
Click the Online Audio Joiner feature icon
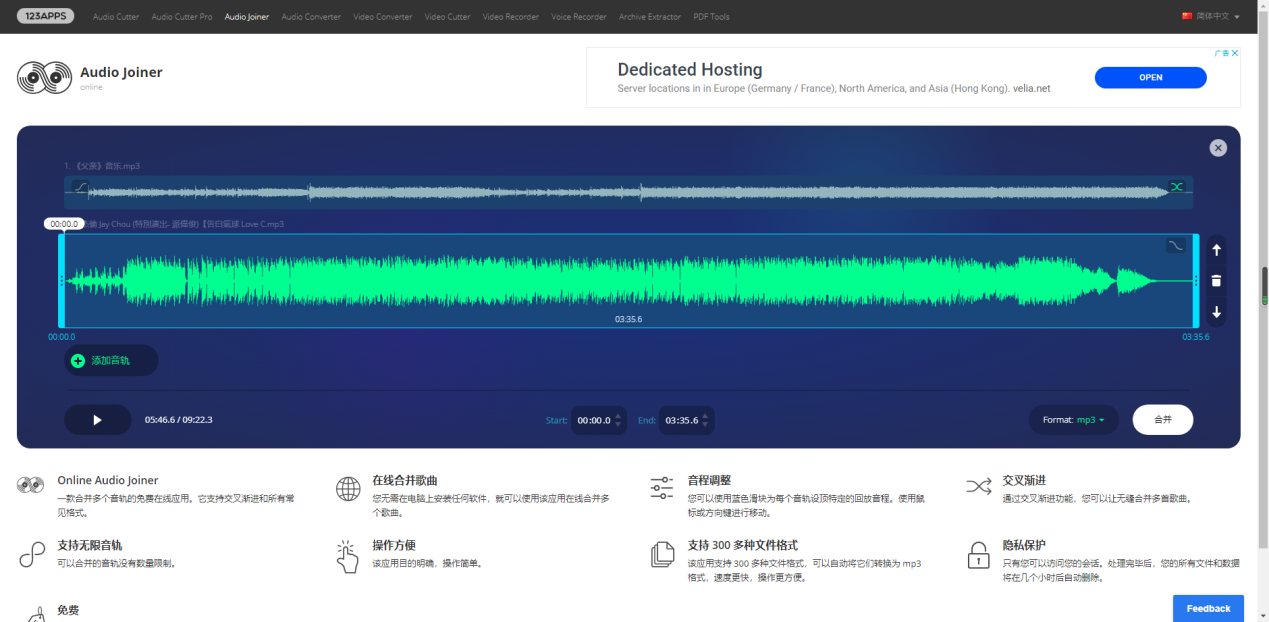pyautogui.click(x=31, y=485)
